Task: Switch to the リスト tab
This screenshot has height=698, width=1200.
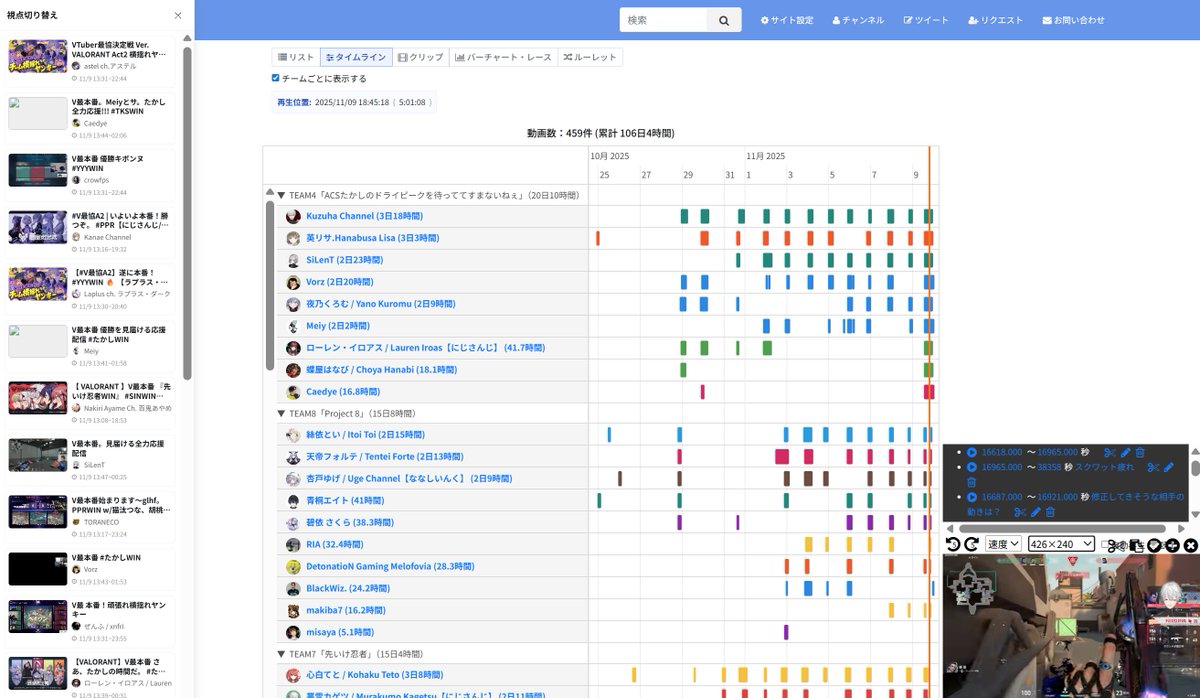Action: [x=296, y=57]
